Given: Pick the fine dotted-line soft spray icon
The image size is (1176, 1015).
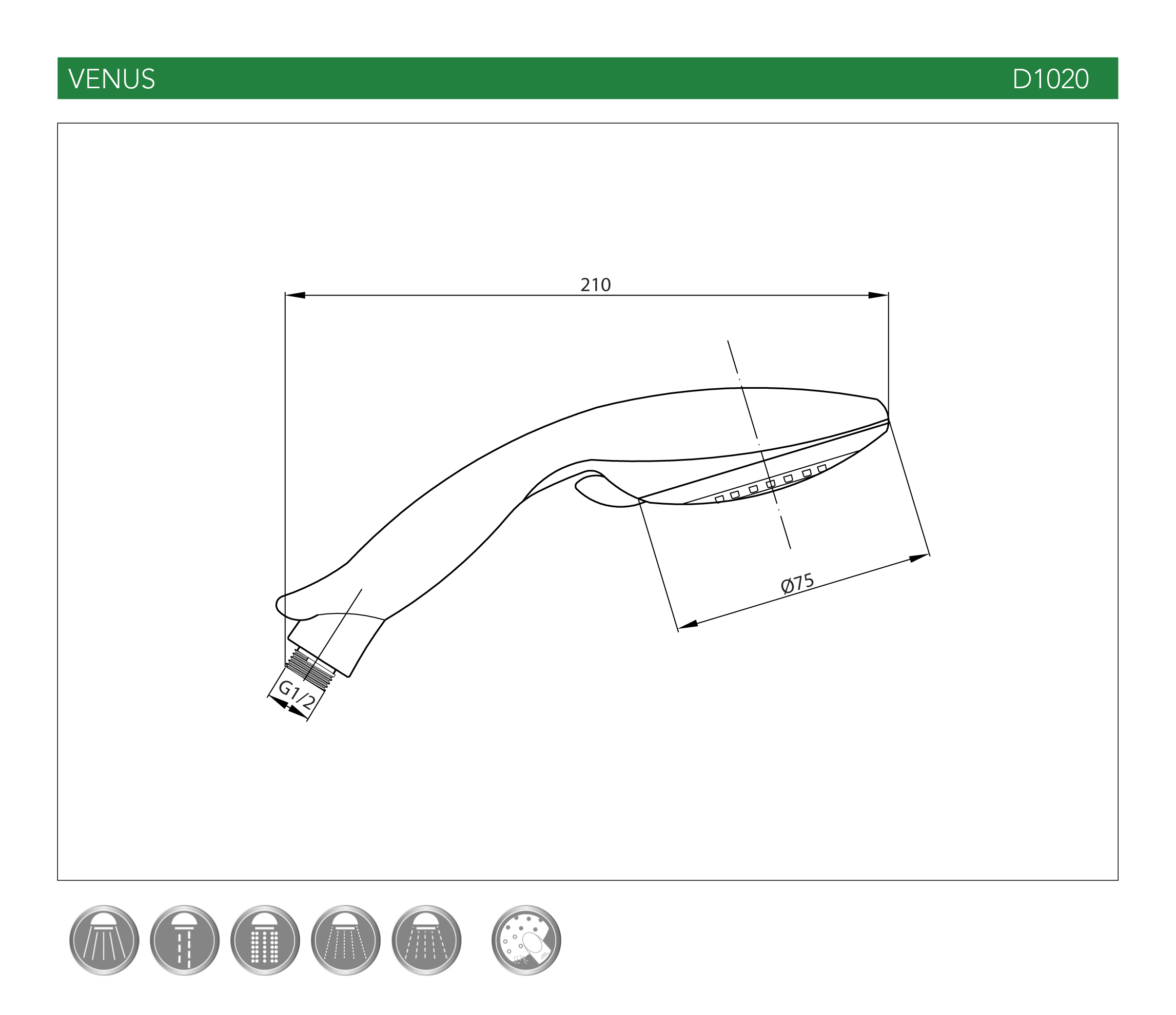Looking at the screenshot, I should click(346, 940).
